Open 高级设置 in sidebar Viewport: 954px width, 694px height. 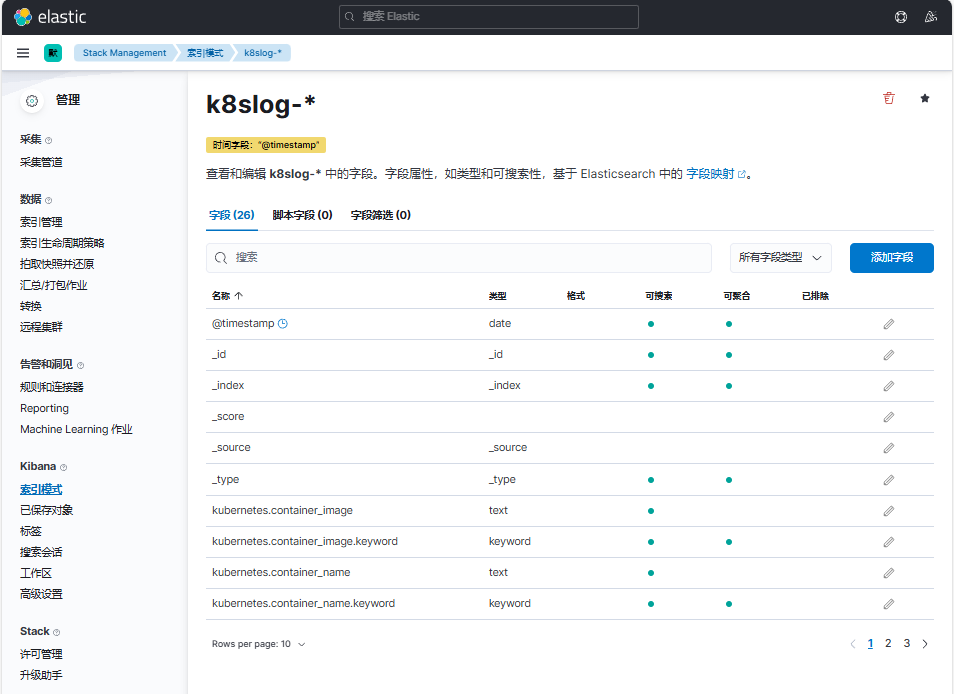pyautogui.click(x=41, y=594)
